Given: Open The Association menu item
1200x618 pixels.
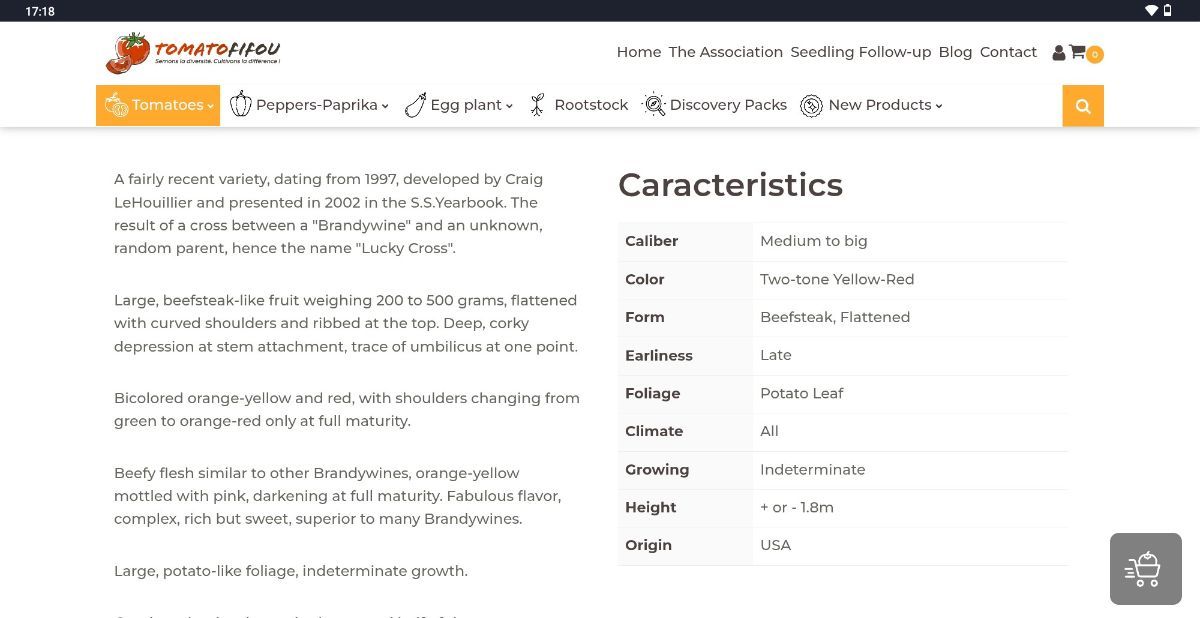Looking at the screenshot, I should pos(725,52).
